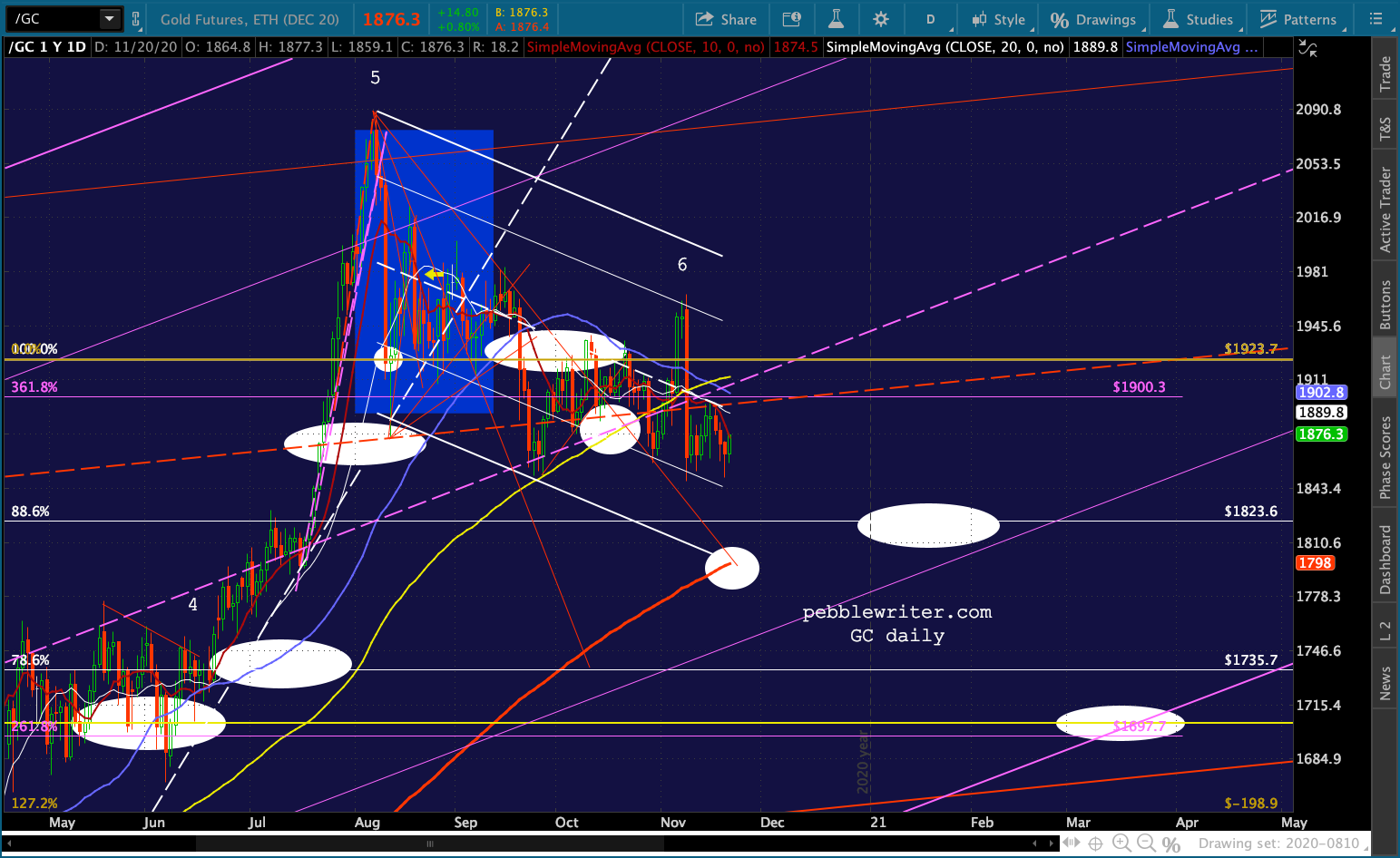The width and height of the screenshot is (1400, 858).
Task: Click the zoom out magnifier icon
Action: tap(1148, 844)
